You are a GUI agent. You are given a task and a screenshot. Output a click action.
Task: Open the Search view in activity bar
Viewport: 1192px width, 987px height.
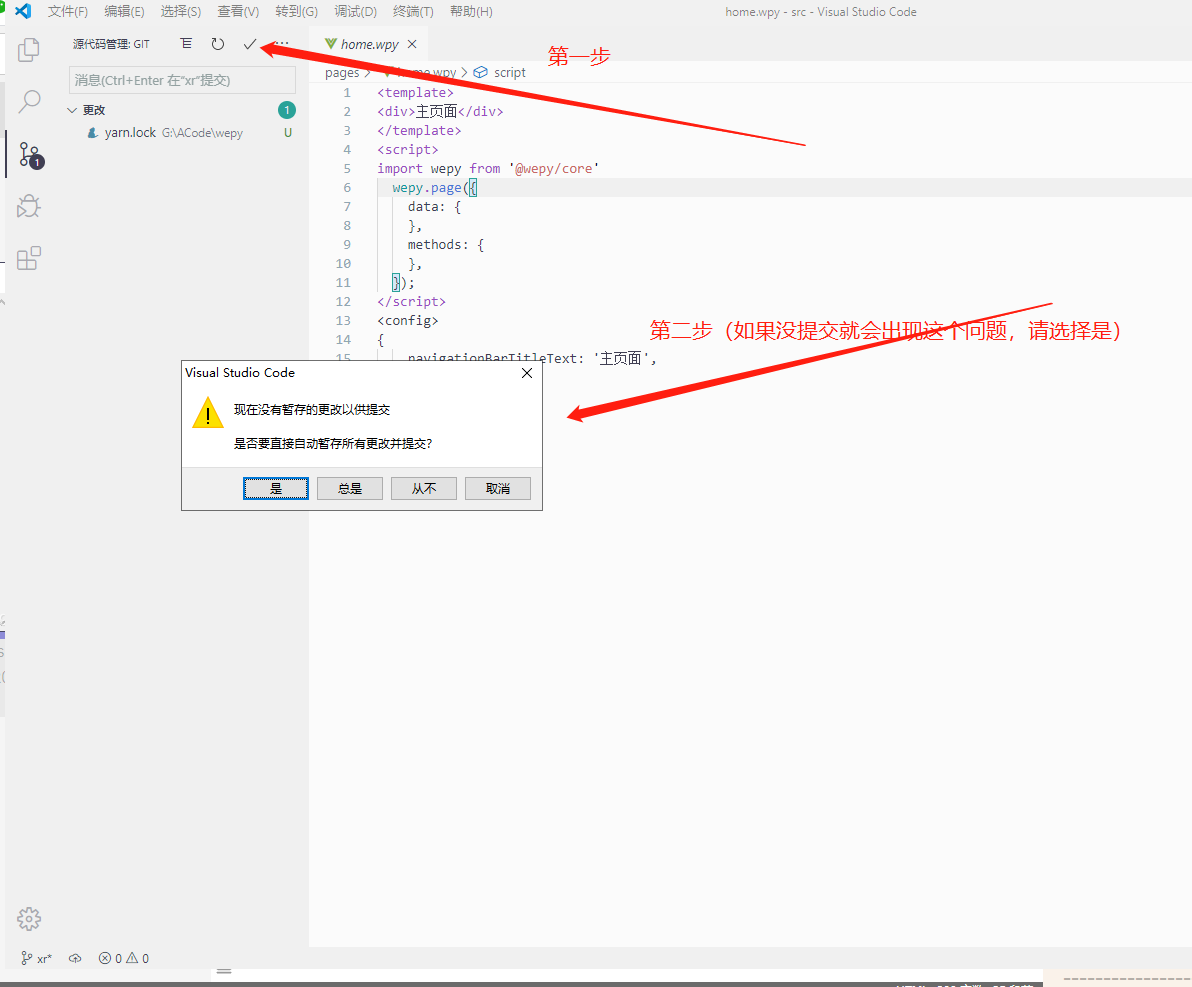tap(29, 101)
